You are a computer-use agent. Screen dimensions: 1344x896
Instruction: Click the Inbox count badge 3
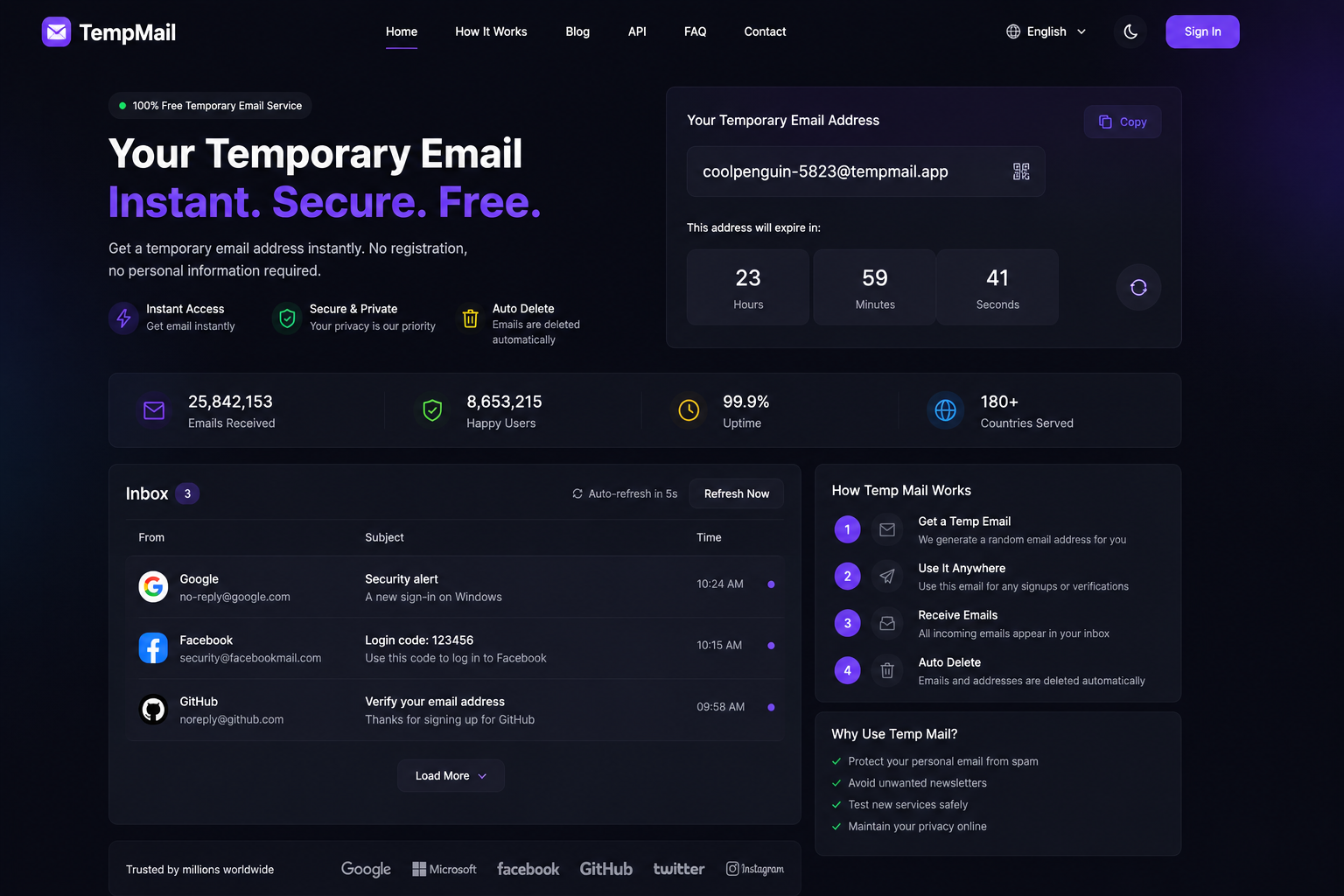187,493
